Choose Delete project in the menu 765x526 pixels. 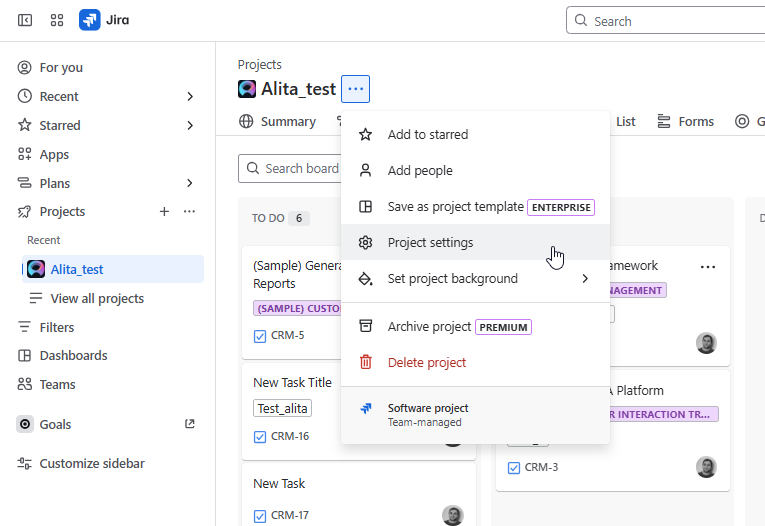[x=426, y=363]
